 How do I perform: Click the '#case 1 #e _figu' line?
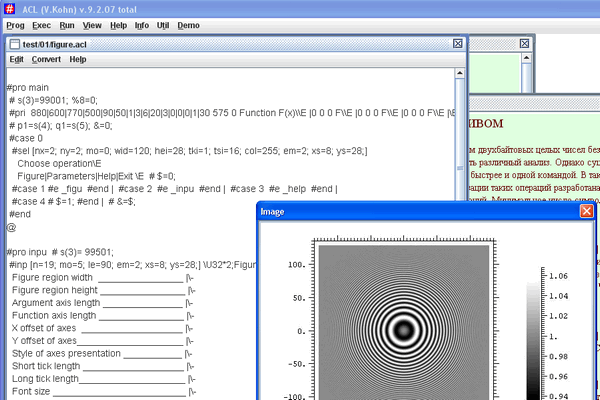pos(174,189)
